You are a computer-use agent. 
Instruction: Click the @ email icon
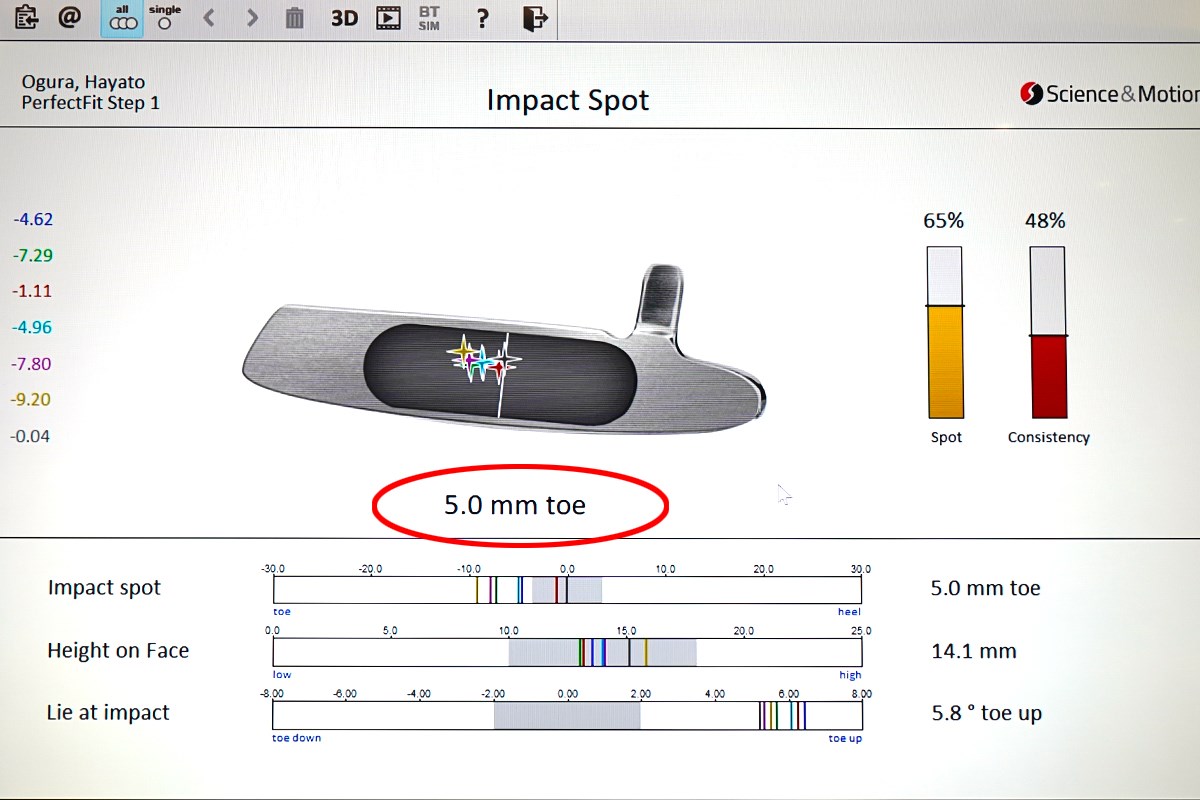[x=69, y=18]
